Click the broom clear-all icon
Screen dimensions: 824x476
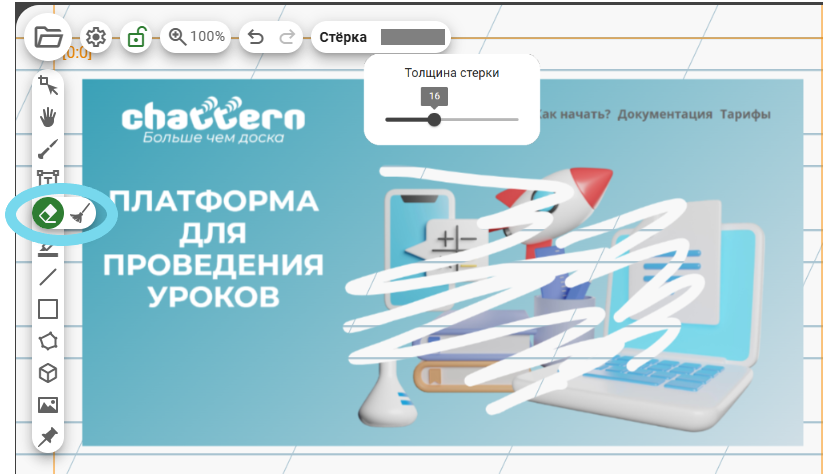(x=82, y=212)
